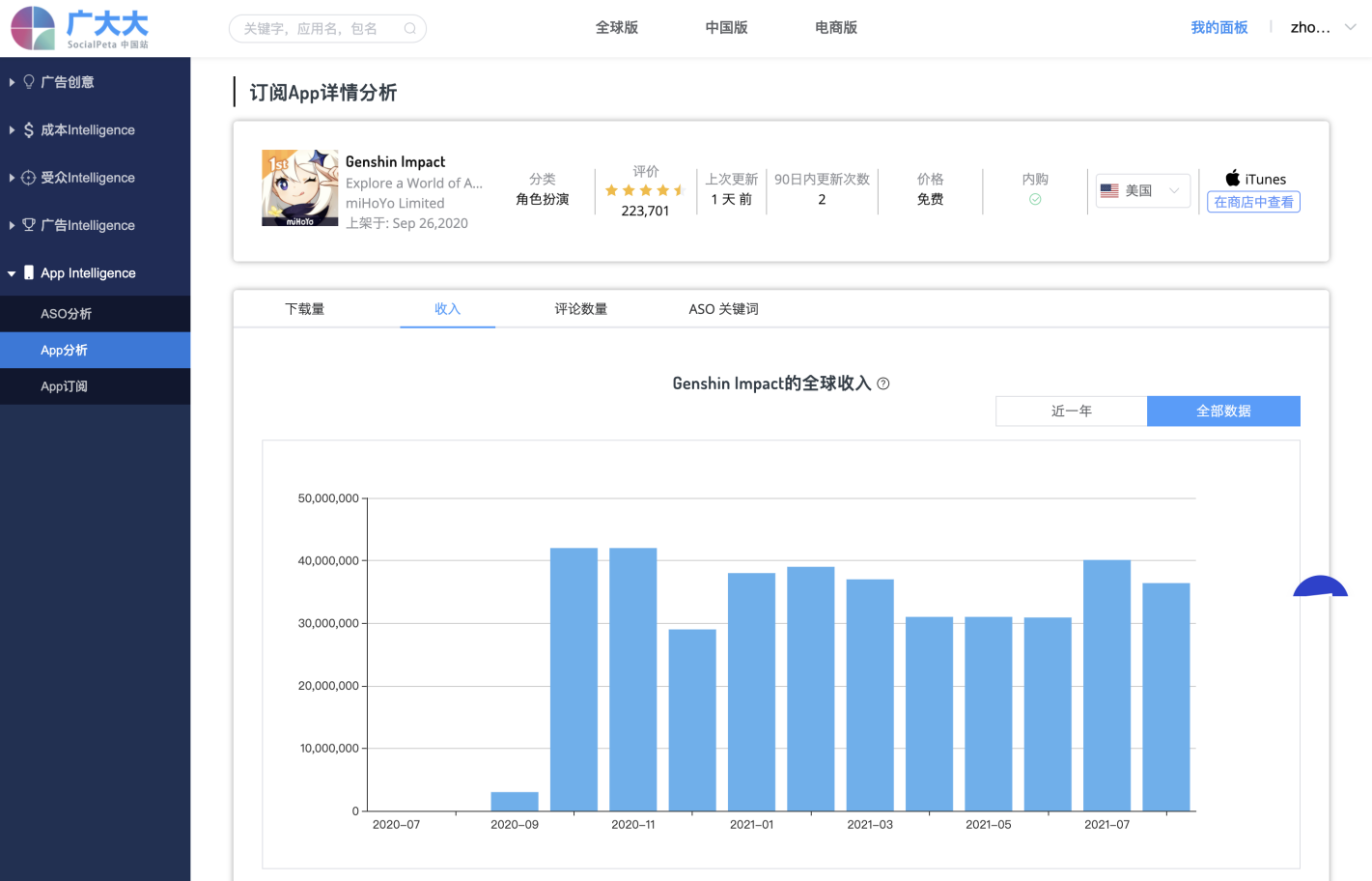The height and width of the screenshot is (881, 1372).
Task: Click the Genshin Impact app title
Action: pyautogui.click(x=395, y=161)
